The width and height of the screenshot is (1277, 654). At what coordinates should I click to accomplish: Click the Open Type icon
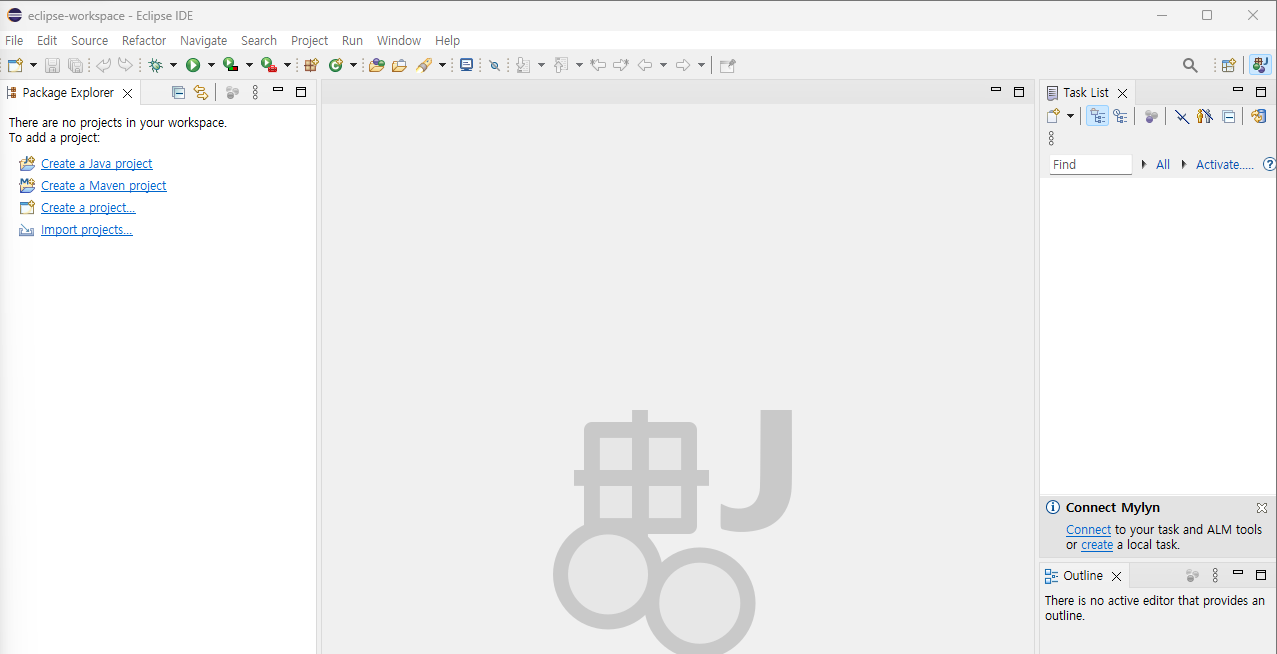(x=377, y=65)
